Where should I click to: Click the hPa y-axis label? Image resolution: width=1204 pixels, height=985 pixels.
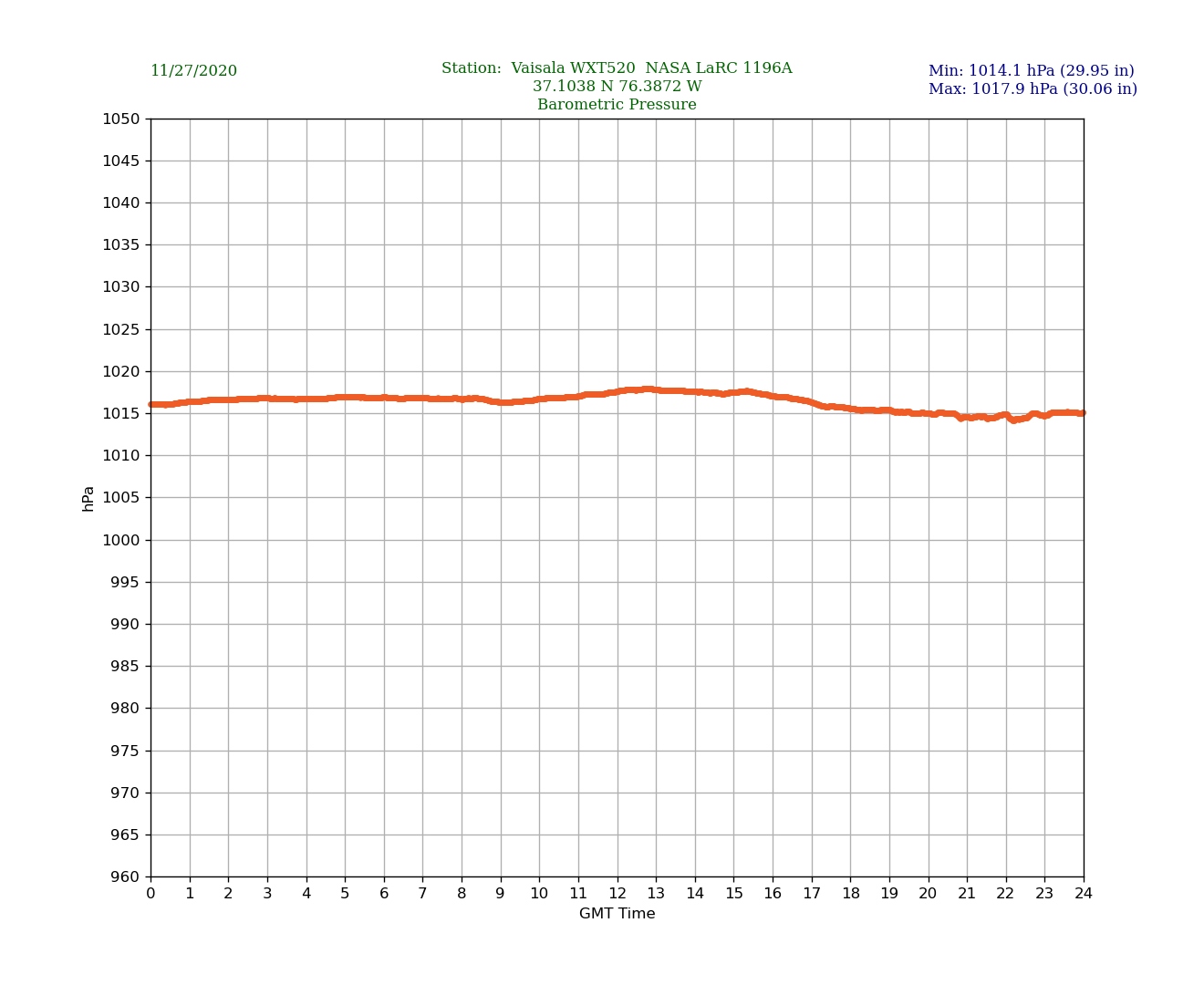click(88, 498)
